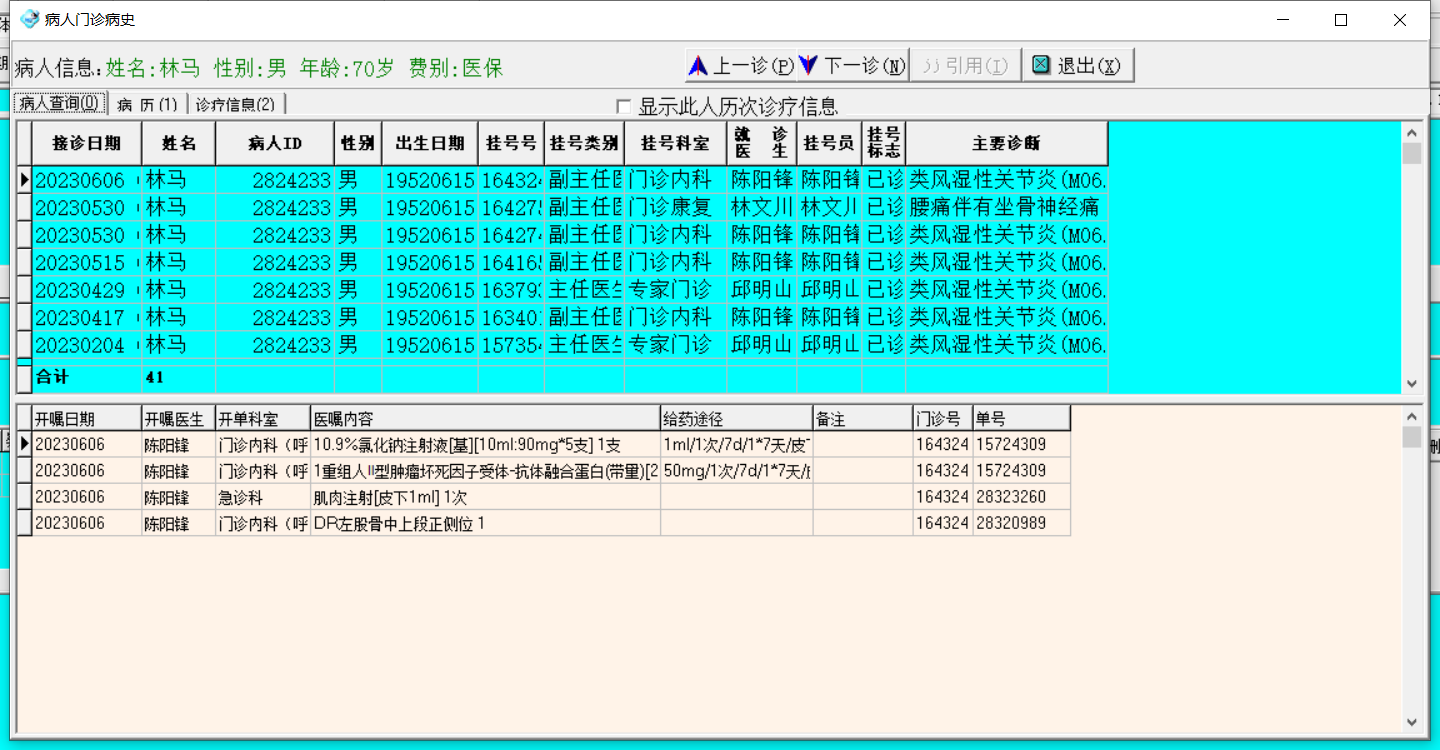
Task: Enable 显示此人历次诊疗信息 checkbox
Action: coord(624,106)
